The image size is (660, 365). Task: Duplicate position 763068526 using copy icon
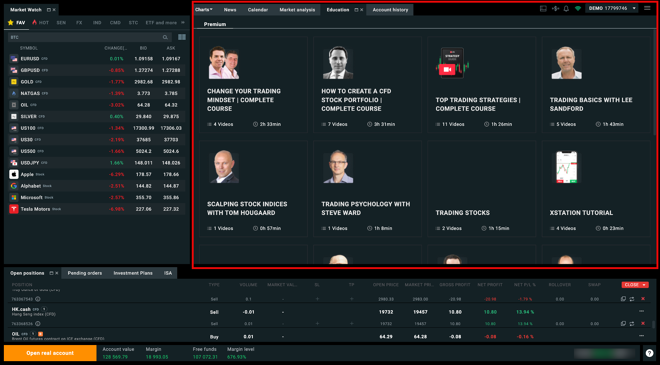pos(623,323)
